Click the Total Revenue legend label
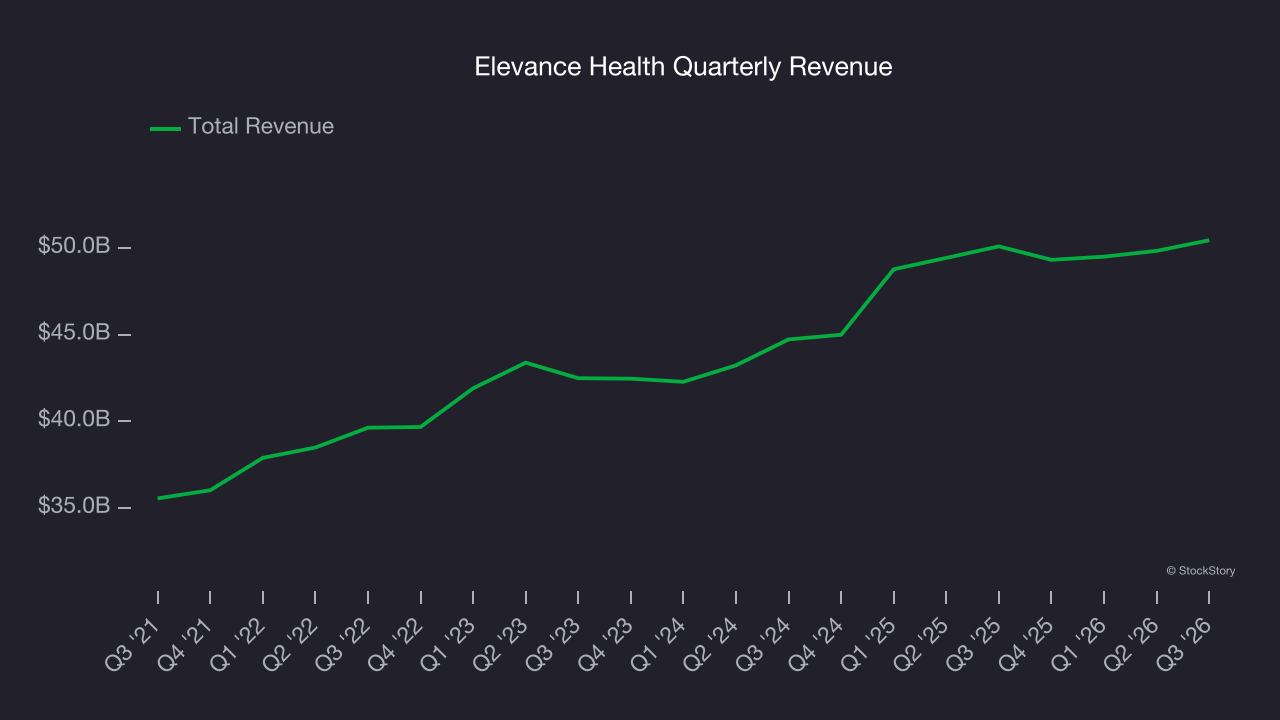This screenshot has height=720, width=1280. 261,127
